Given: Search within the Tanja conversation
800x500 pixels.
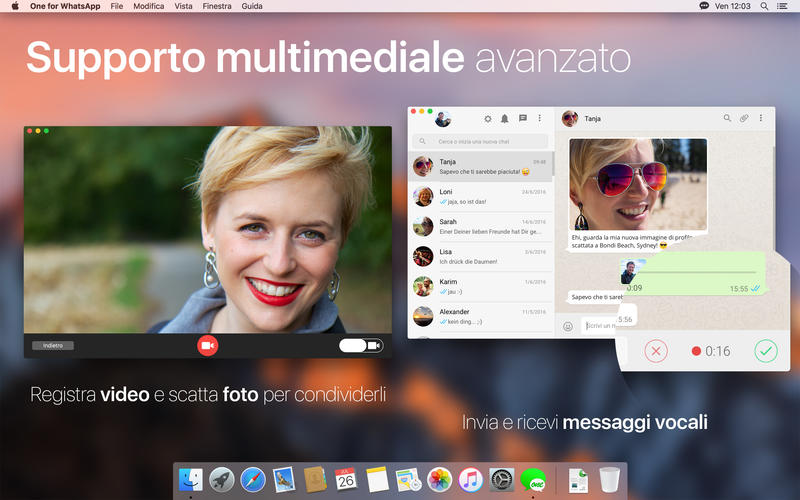Looking at the screenshot, I should 727,118.
